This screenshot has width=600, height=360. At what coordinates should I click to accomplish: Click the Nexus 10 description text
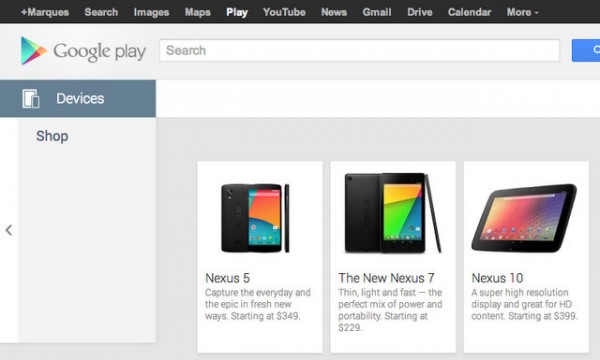coord(524,304)
